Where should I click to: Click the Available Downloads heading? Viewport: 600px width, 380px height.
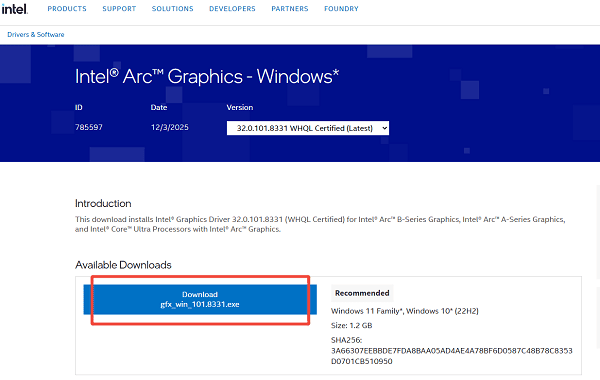pyautogui.click(x=123, y=265)
